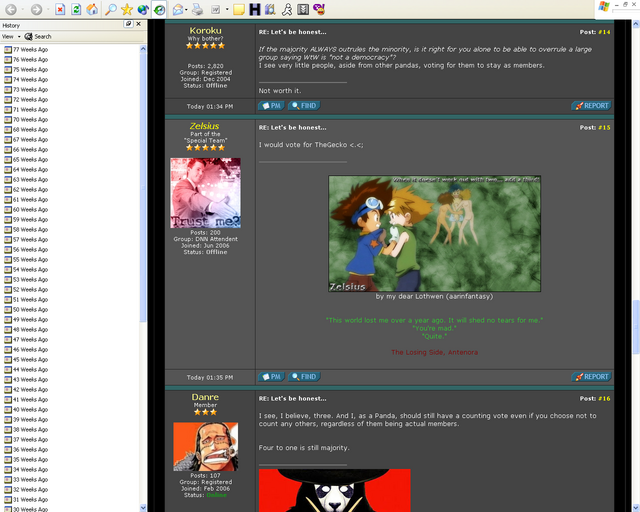Click the black H toolbar icon
Screen dimensions: 640x512
coord(255,9)
